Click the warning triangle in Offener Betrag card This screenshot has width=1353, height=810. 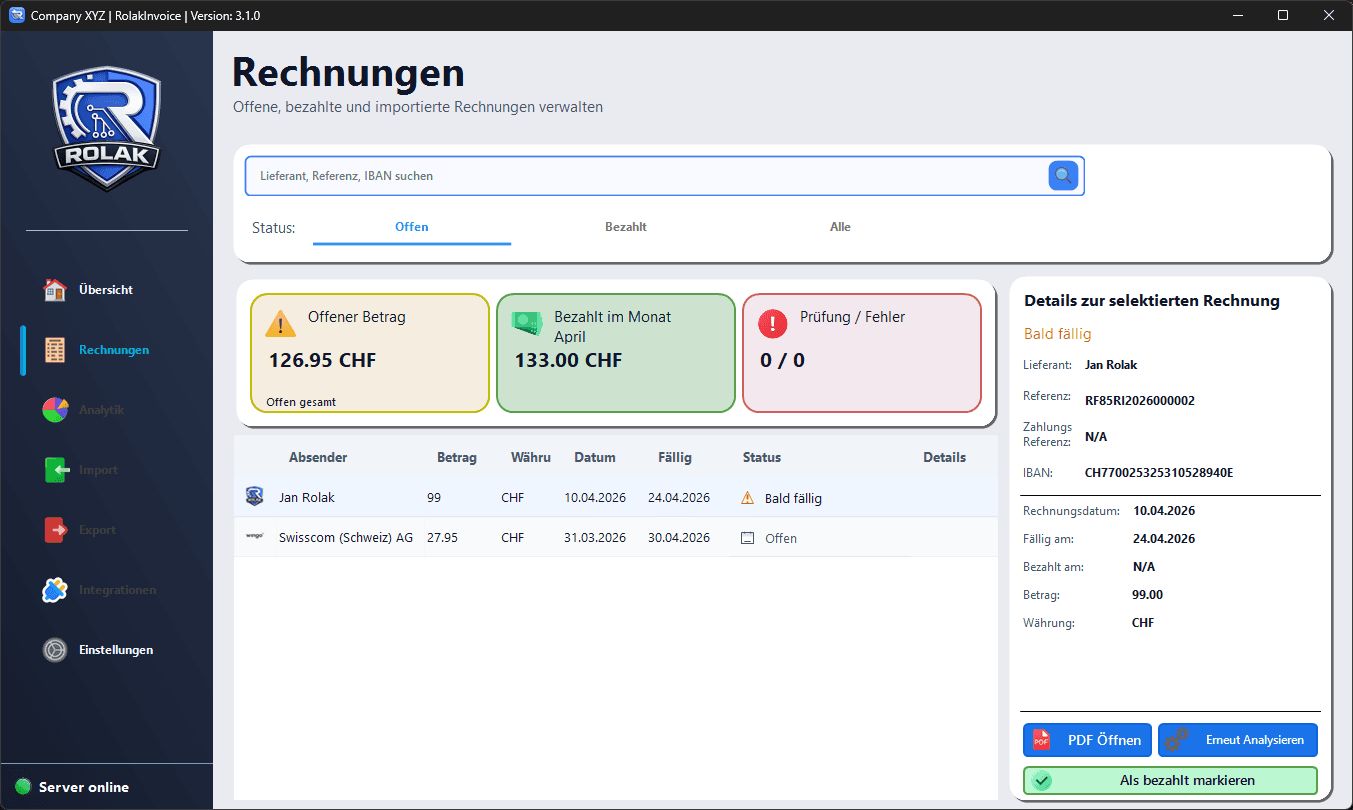(x=280, y=323)
